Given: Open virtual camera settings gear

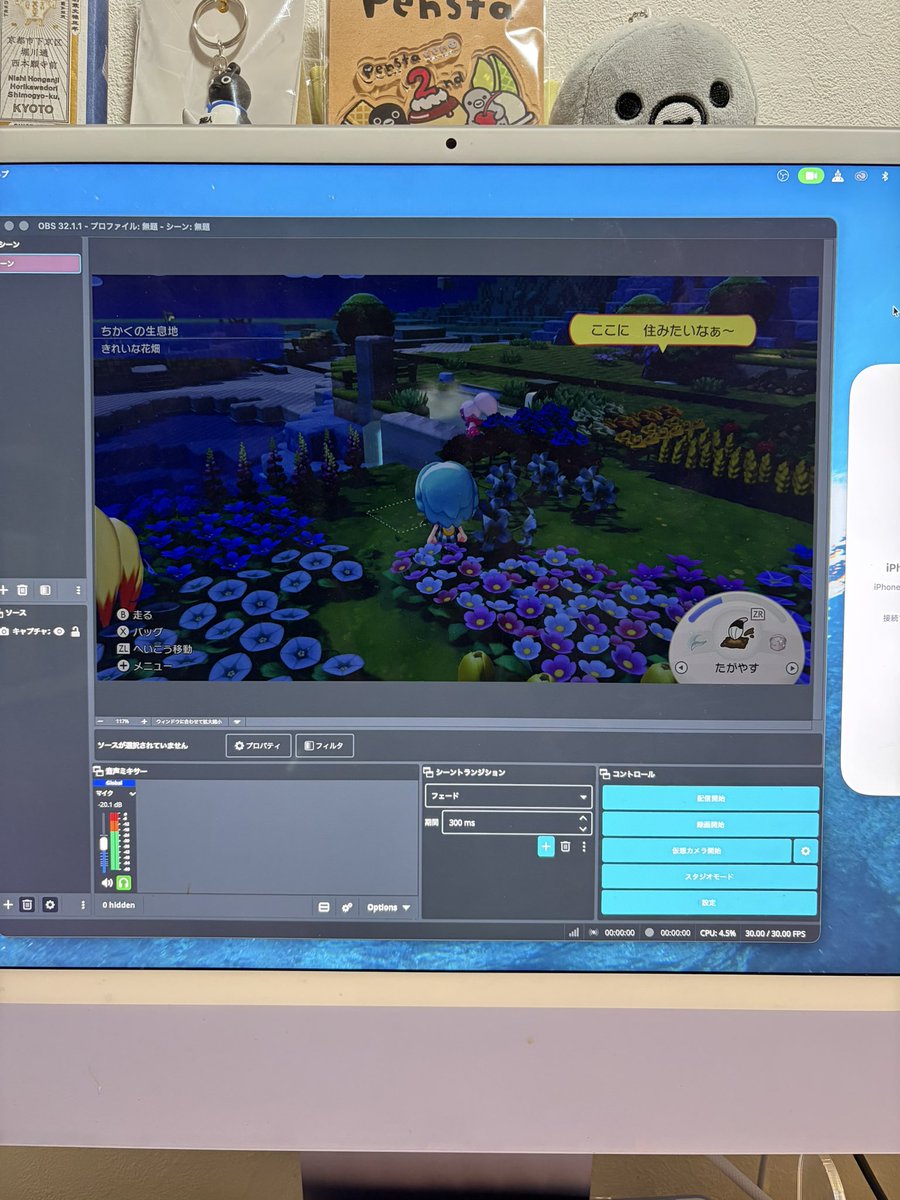Looking at the screenshot, I should [806, 851].
